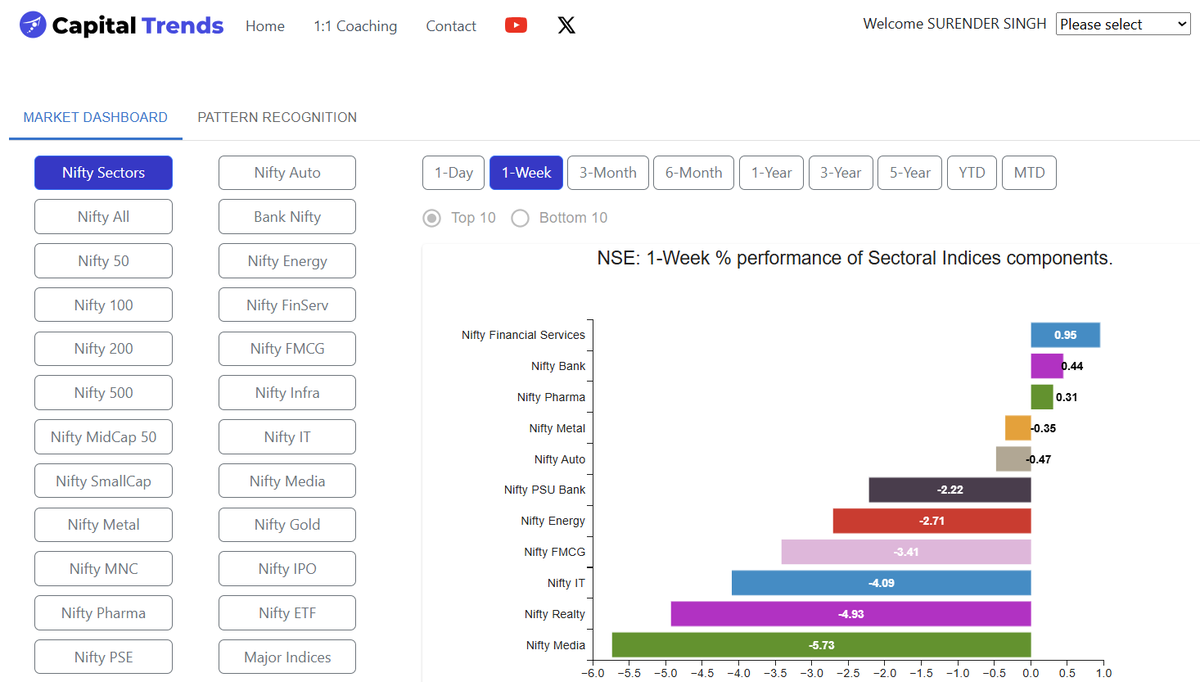The height and width of the screenshot is (682, 1200).
Task: Select the YTD timeframe
Action: pos(972,173)
